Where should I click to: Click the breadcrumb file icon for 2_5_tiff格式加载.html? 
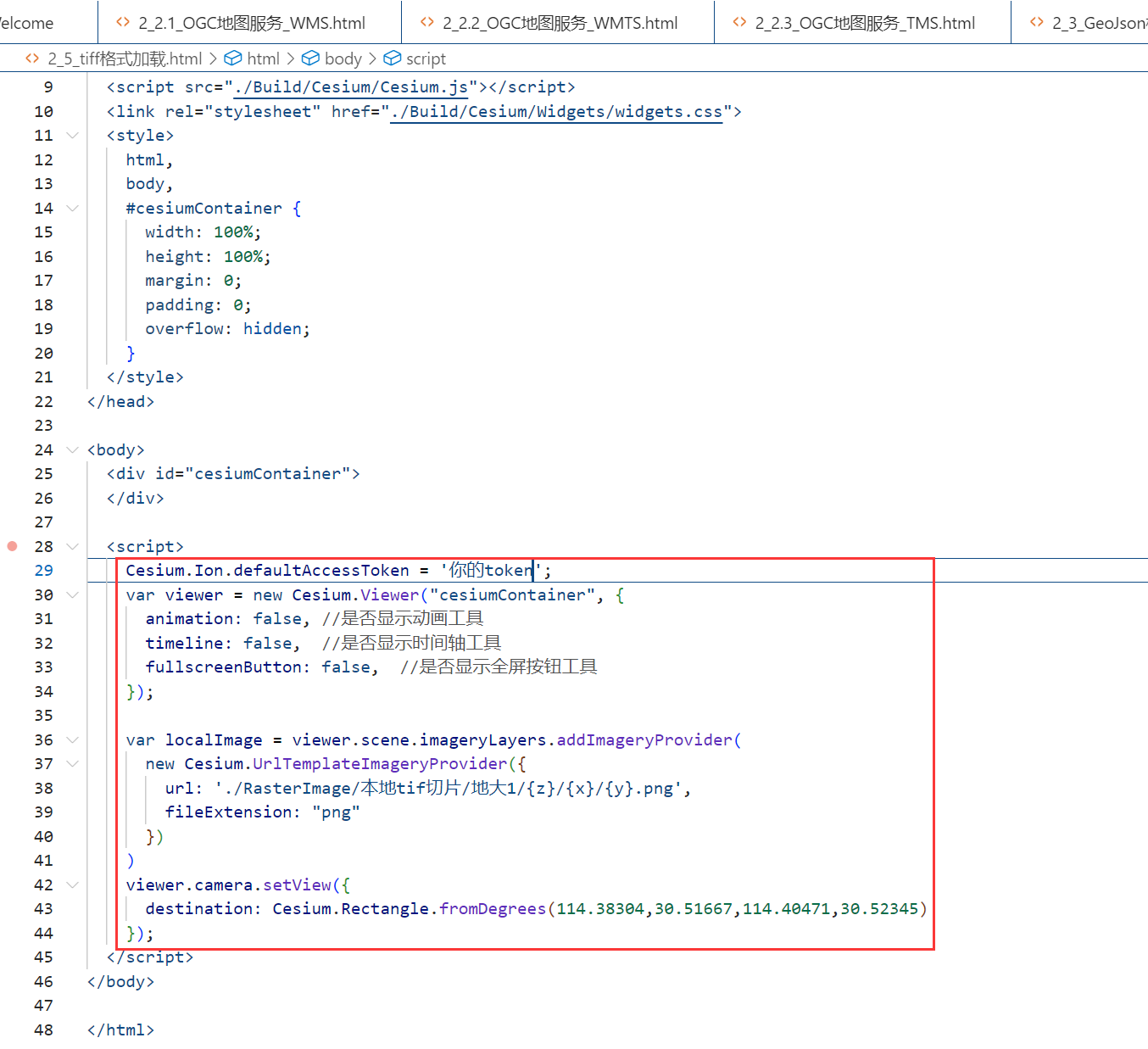coord(32,59)
